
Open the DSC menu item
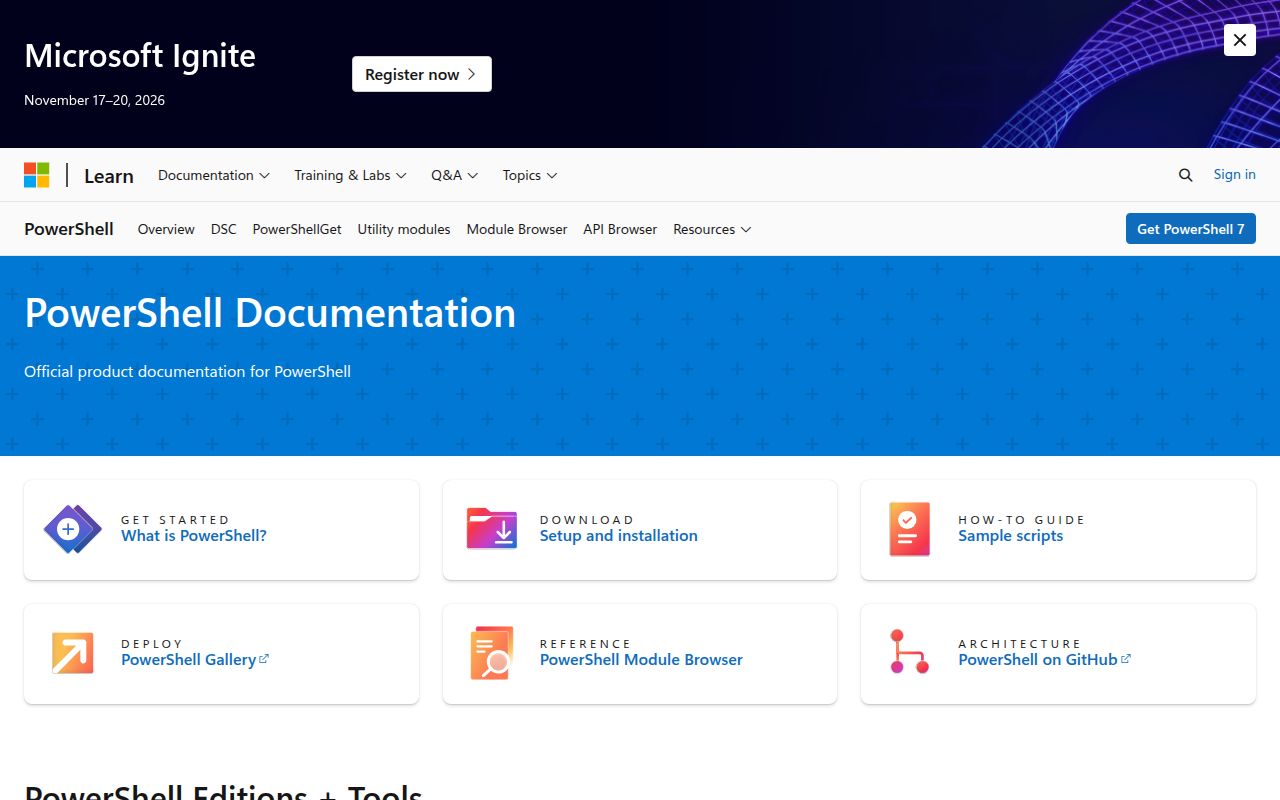pyautogui.click(x=224, y=229)
